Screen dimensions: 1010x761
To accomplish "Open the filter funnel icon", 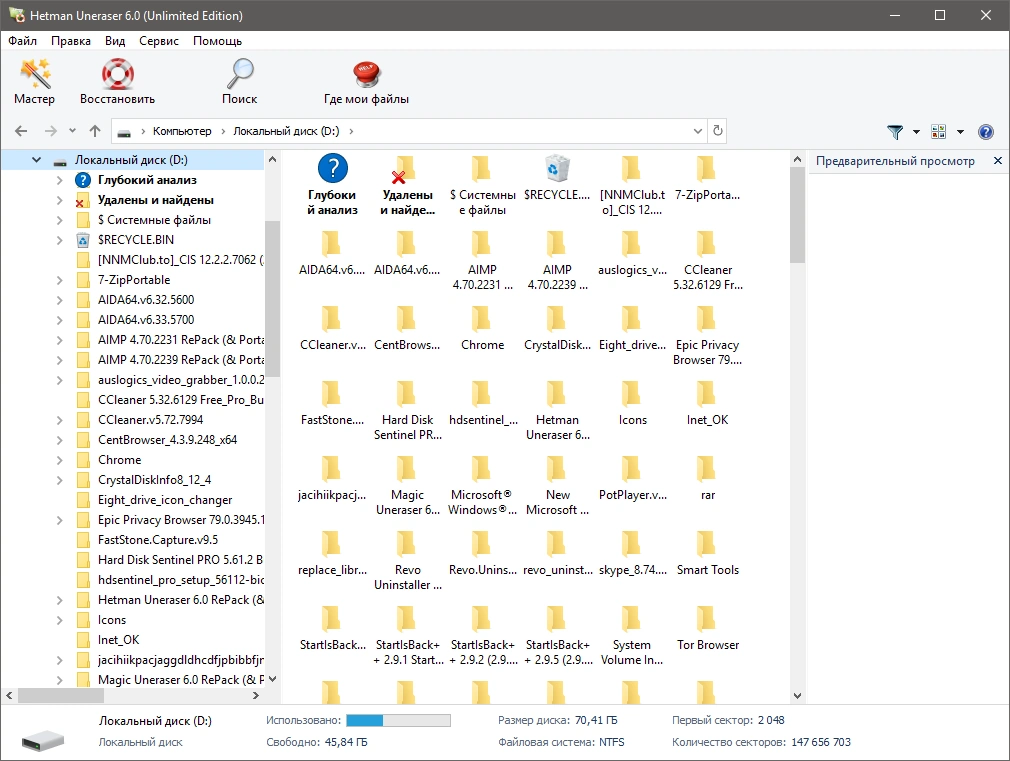I will [x=895, y=131].
